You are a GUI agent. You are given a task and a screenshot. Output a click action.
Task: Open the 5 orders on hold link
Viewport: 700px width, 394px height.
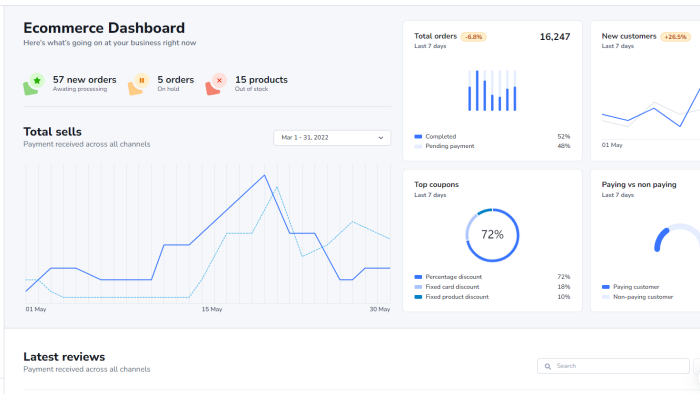[175, 80]
